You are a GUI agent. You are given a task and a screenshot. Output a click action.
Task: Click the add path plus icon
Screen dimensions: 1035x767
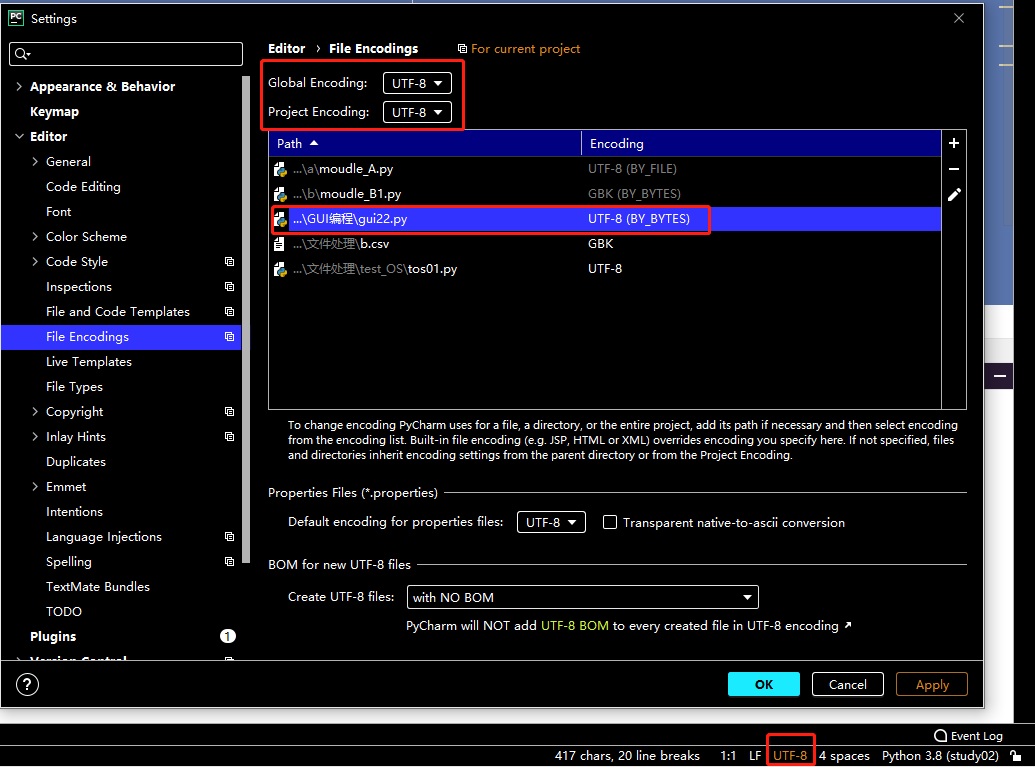(x=954, y=143)
